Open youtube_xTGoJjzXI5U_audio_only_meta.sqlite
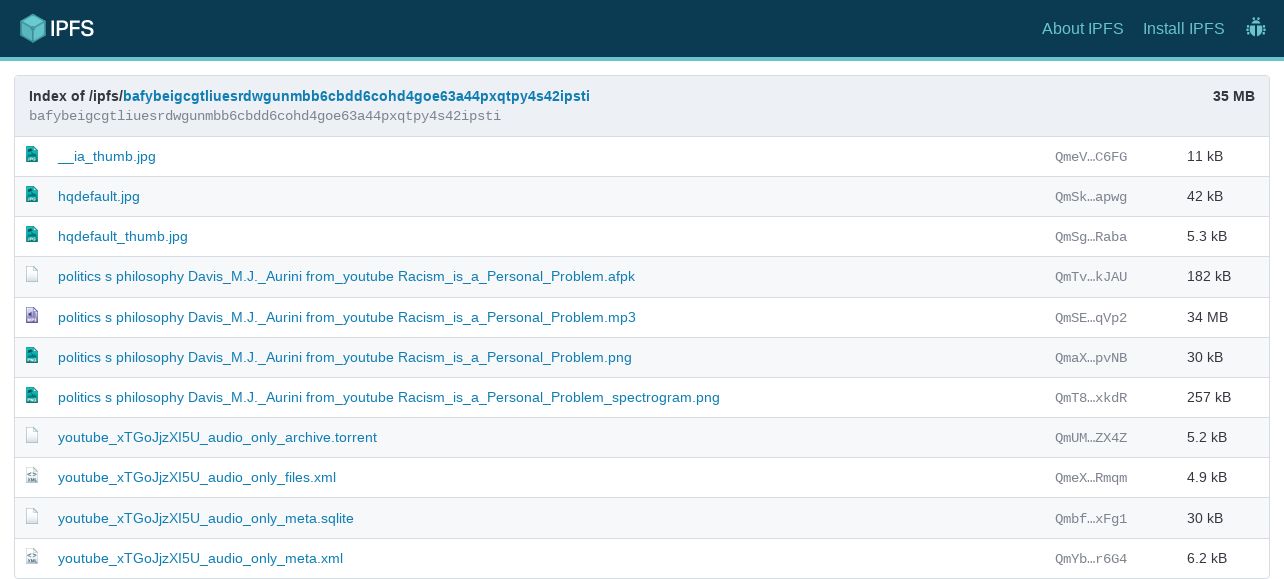 coord(206,518)
